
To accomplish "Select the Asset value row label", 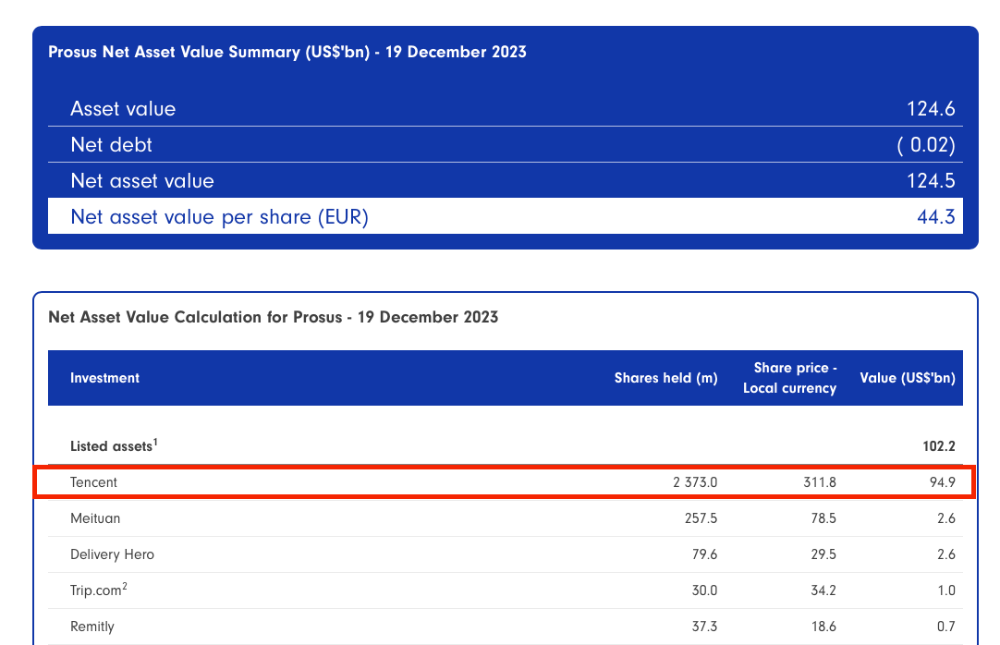I will 123,109.
